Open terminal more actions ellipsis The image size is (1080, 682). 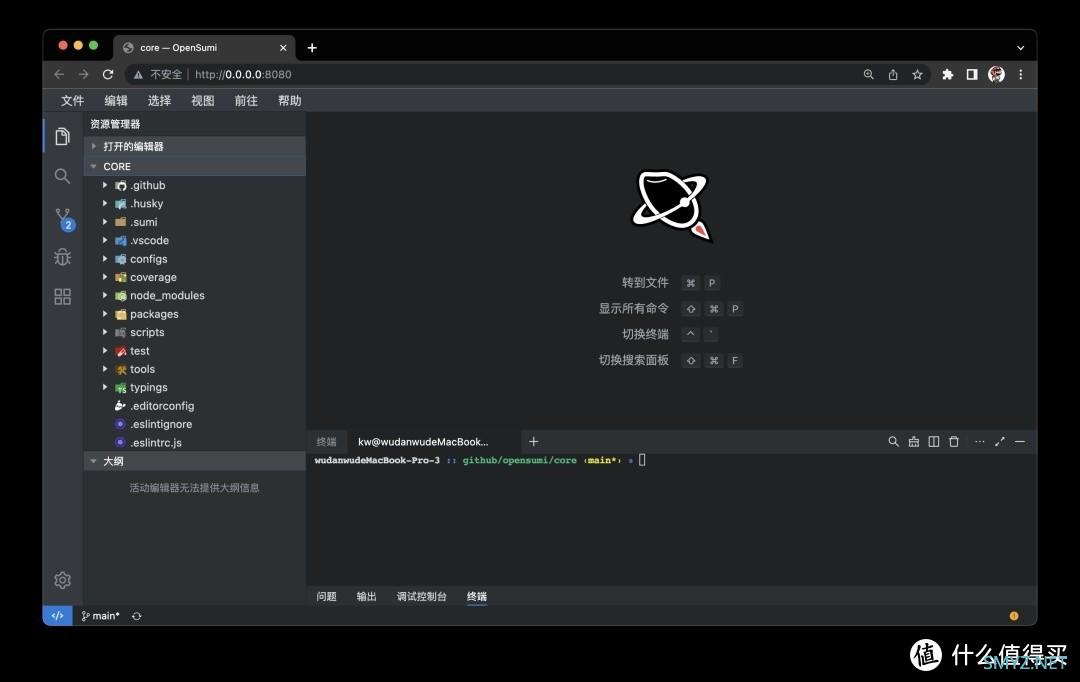tap(979, 442)
